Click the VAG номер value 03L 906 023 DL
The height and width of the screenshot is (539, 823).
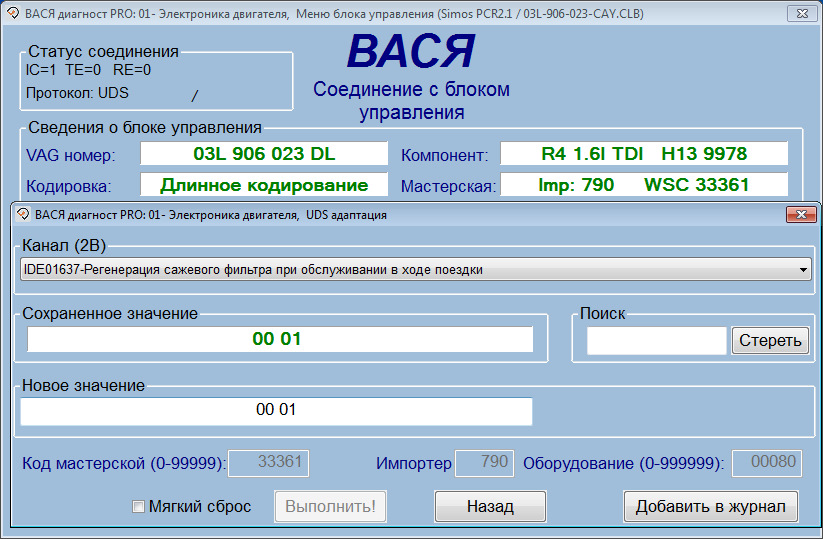tap(264, 154)
